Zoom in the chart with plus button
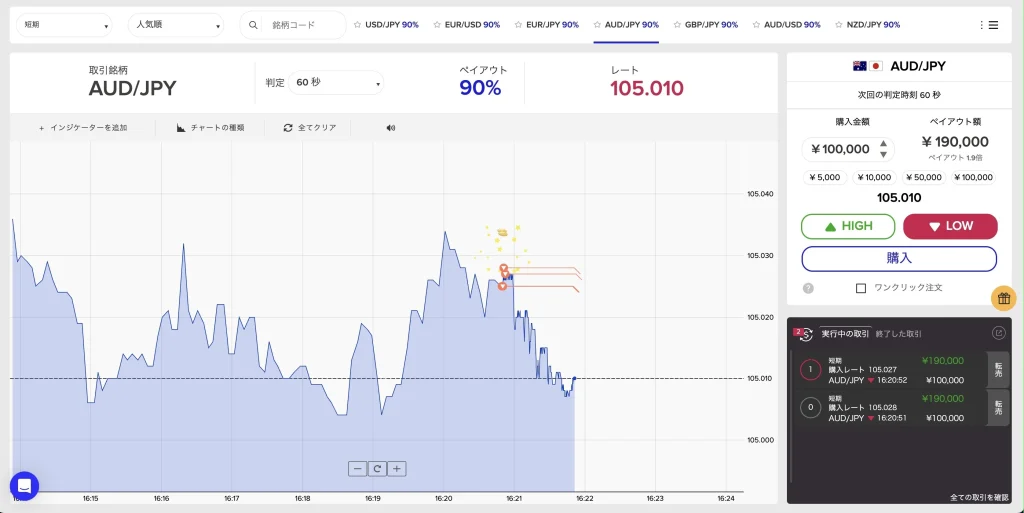 pyautogui.click(x=397, y=468)
